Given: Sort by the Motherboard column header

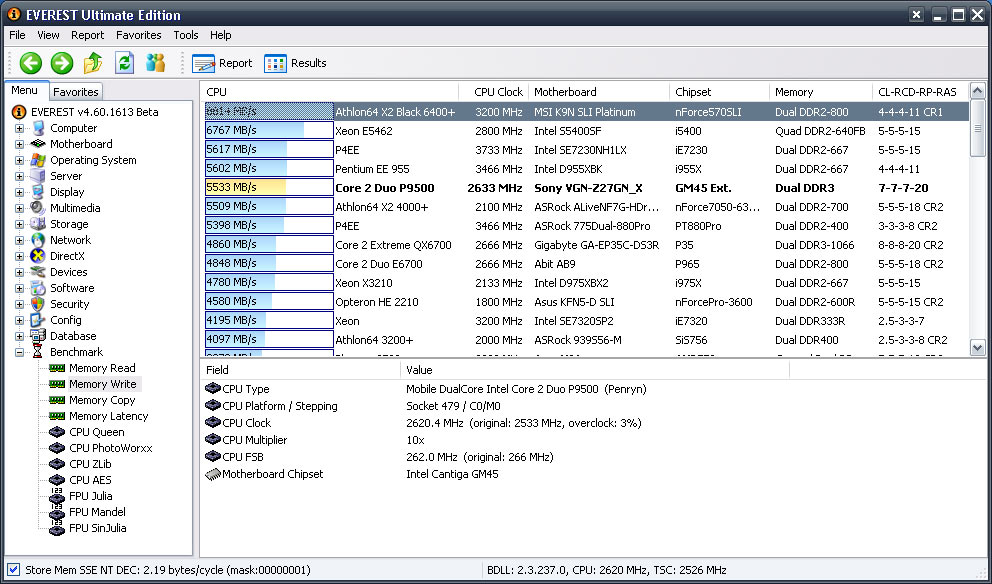Looking at the screenshot, I should [598, 92].
